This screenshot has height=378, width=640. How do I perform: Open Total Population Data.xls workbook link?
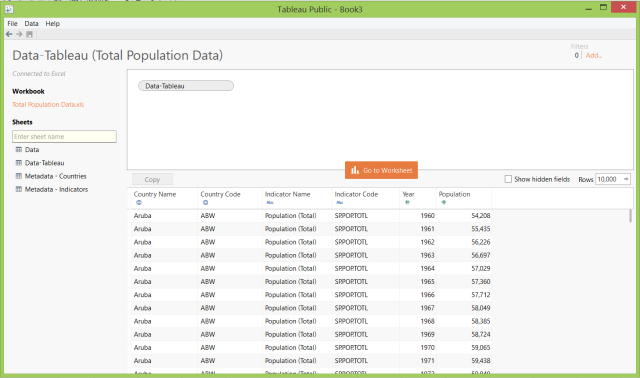pos(48,105)
